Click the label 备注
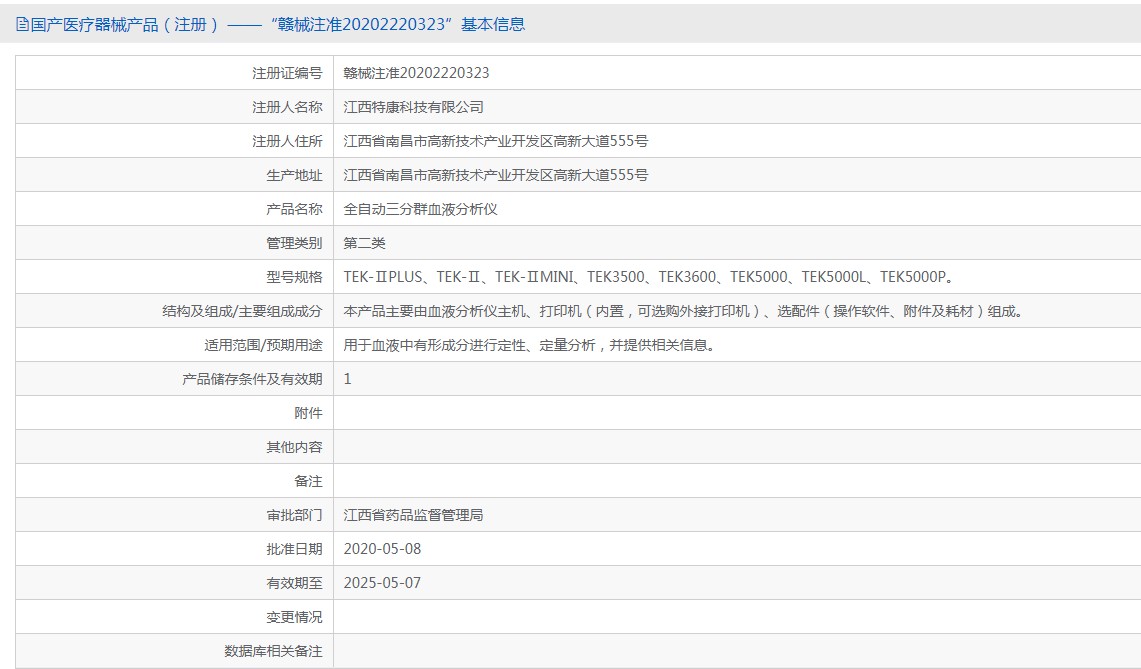Image resolution: width=1141 pixels, height=669 pixels. 309,481
